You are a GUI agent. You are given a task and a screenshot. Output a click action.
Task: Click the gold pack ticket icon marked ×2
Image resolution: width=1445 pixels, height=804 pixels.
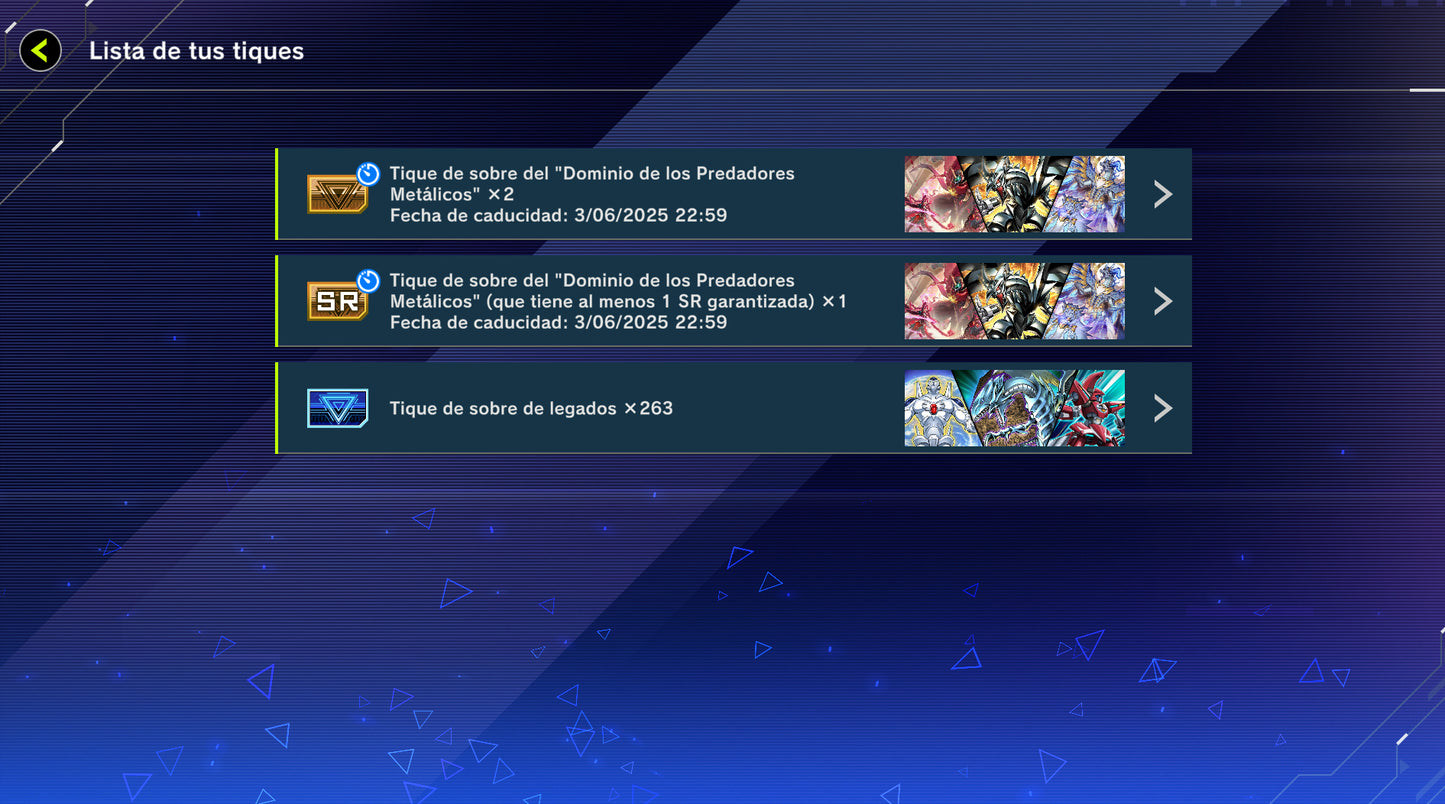click(x=337, y=194)
